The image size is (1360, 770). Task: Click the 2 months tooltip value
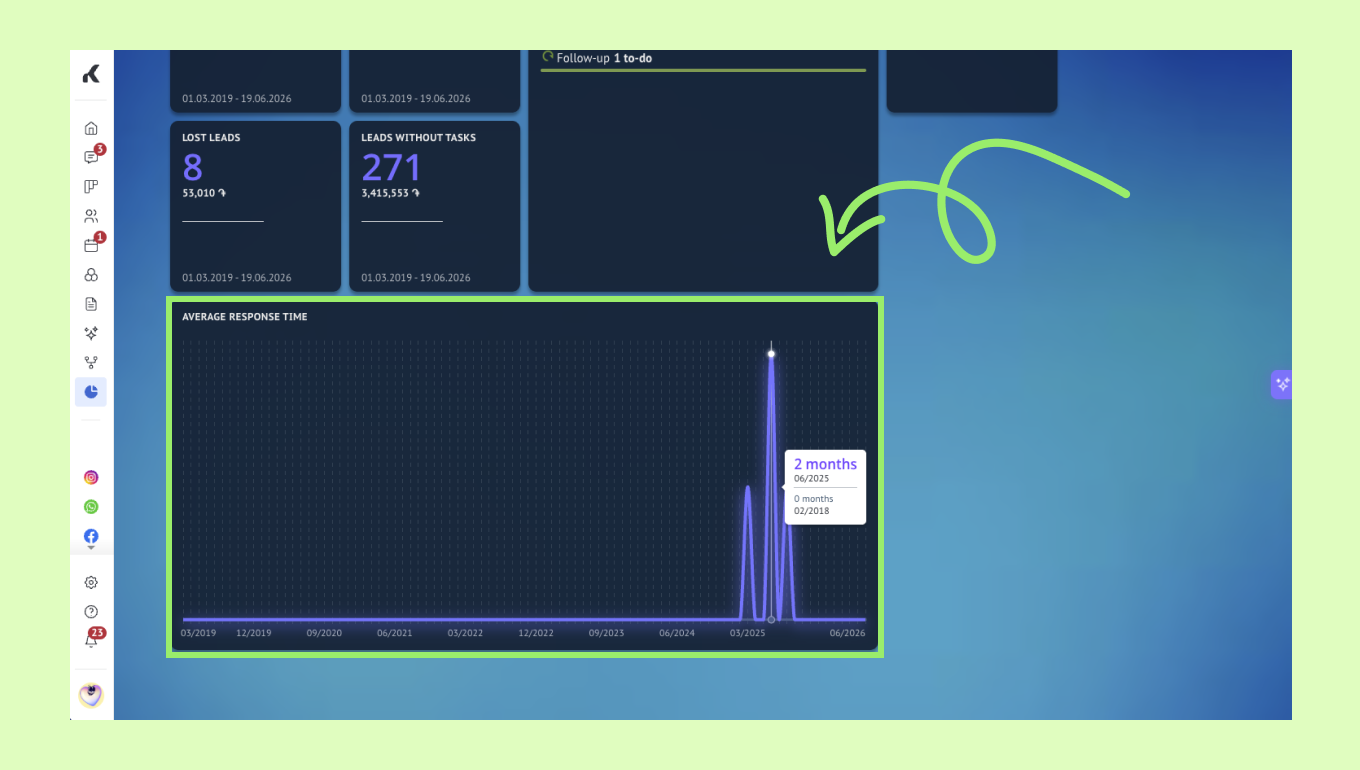tap(825, 464)
